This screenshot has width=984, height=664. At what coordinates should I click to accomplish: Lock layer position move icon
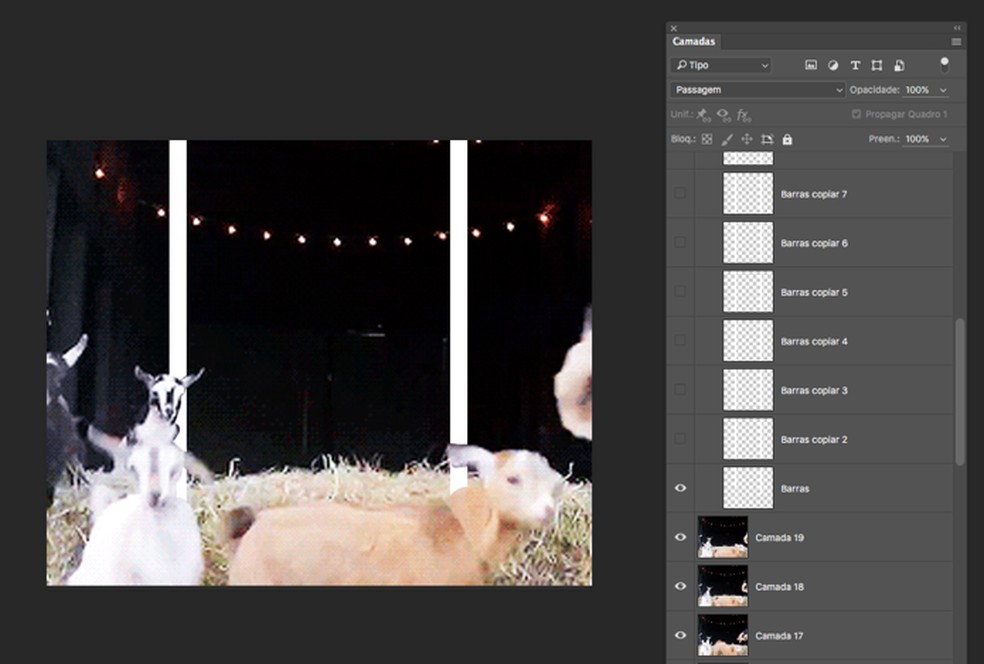pos(747,139)
